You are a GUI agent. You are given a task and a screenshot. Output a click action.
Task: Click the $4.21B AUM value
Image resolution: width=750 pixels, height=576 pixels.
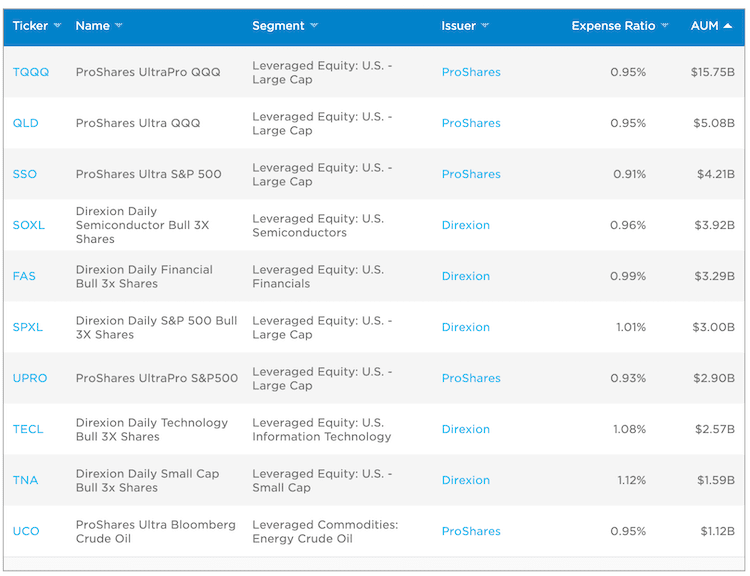(x=716, y=174)
